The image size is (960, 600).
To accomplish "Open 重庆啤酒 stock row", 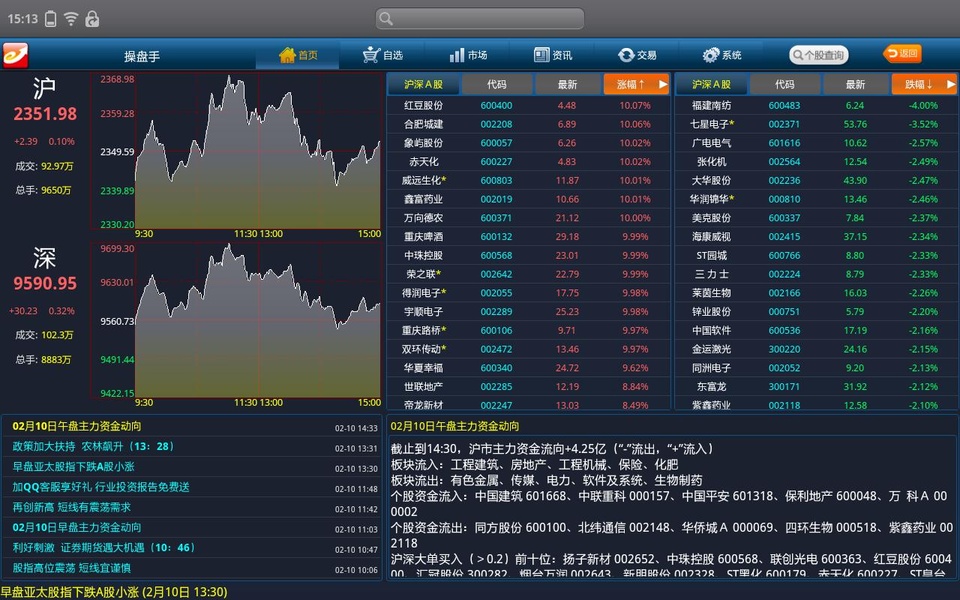I will pos(528,236).
